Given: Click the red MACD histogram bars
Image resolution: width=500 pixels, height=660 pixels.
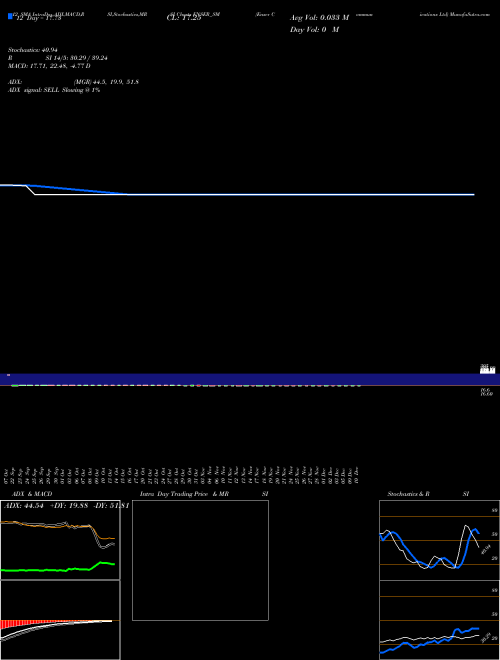Looking at the screenshot, I should click(25, 623).
